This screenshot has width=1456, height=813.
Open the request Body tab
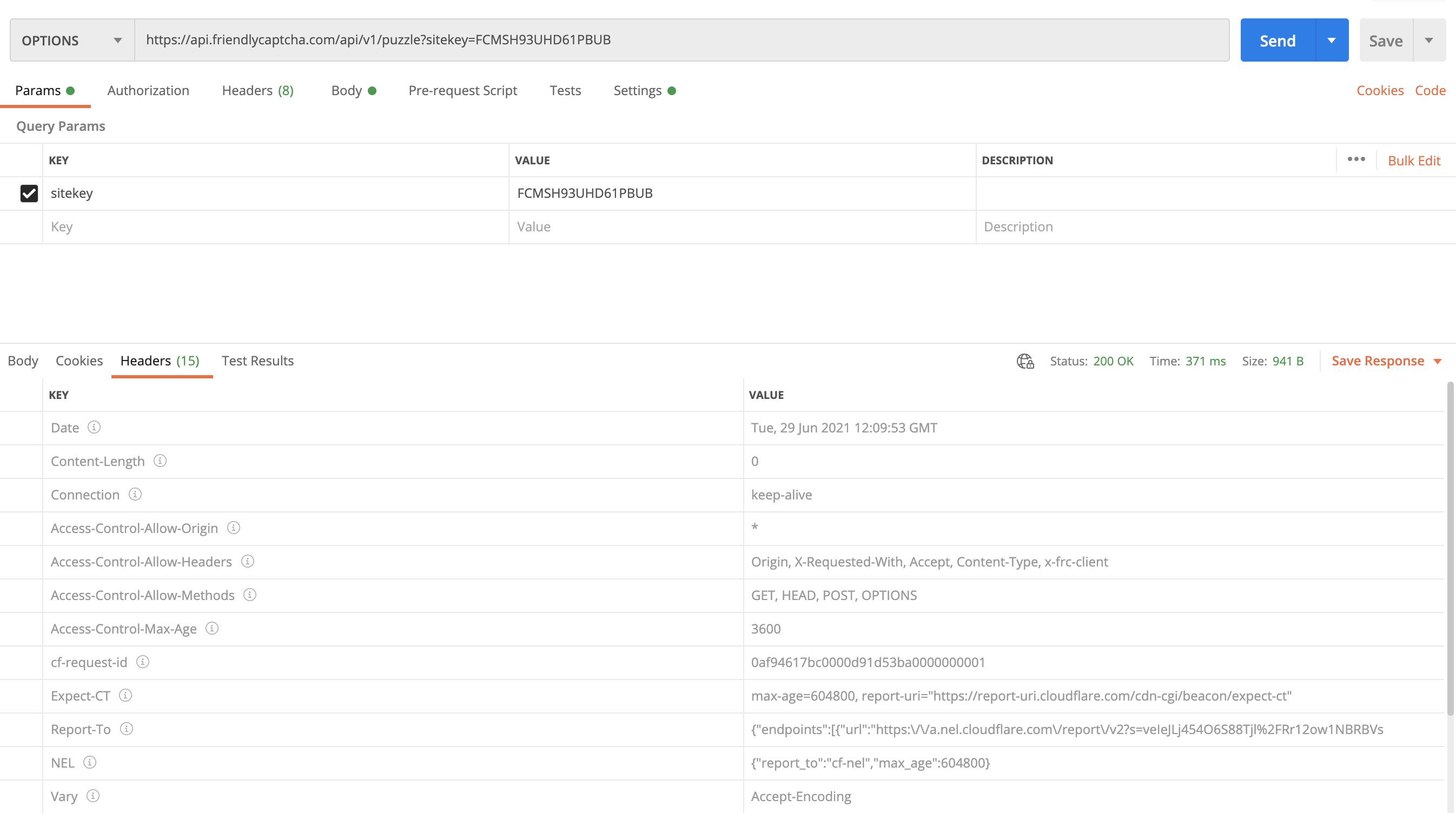(354, 90)
